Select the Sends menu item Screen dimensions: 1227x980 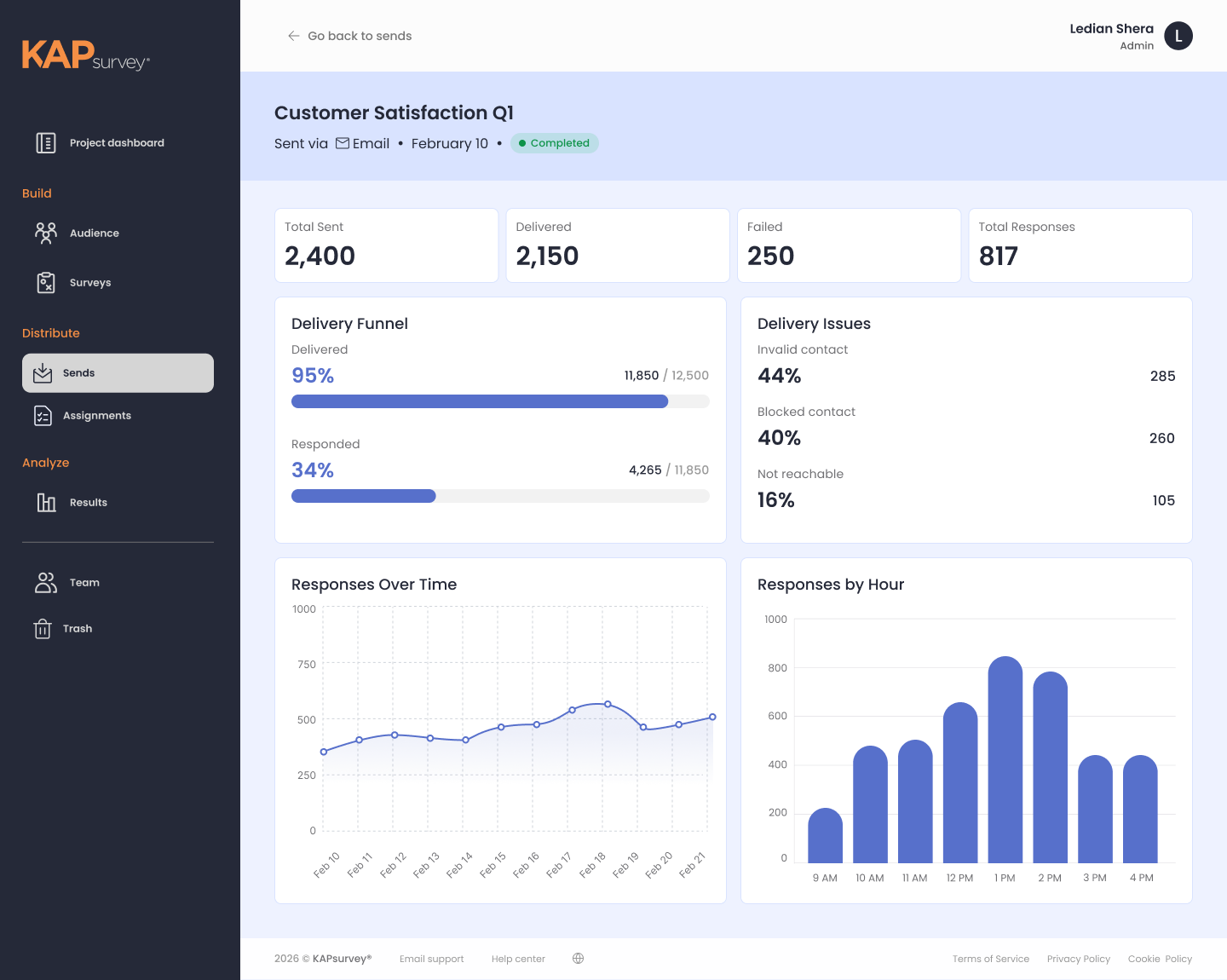coord(118,373)
